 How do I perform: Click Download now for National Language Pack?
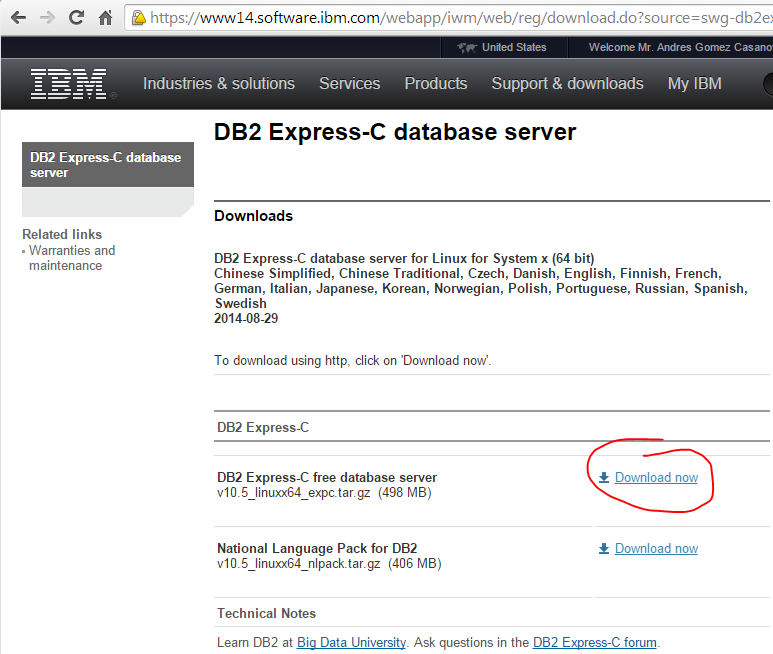pos(656,549)
